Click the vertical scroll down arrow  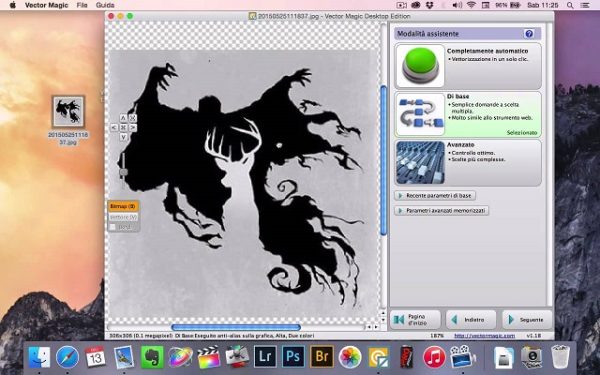383,320
